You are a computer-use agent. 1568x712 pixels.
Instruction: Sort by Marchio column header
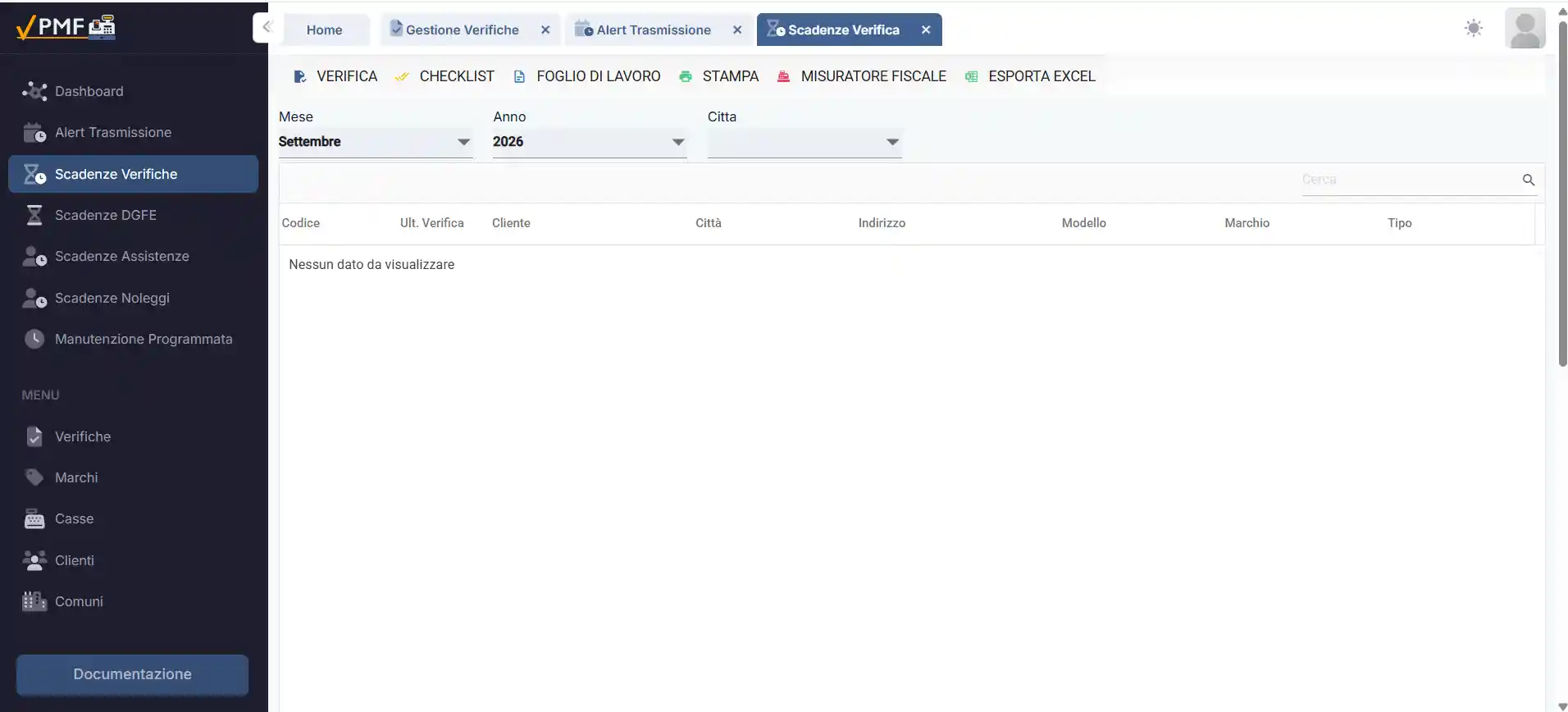(1247, 223)
